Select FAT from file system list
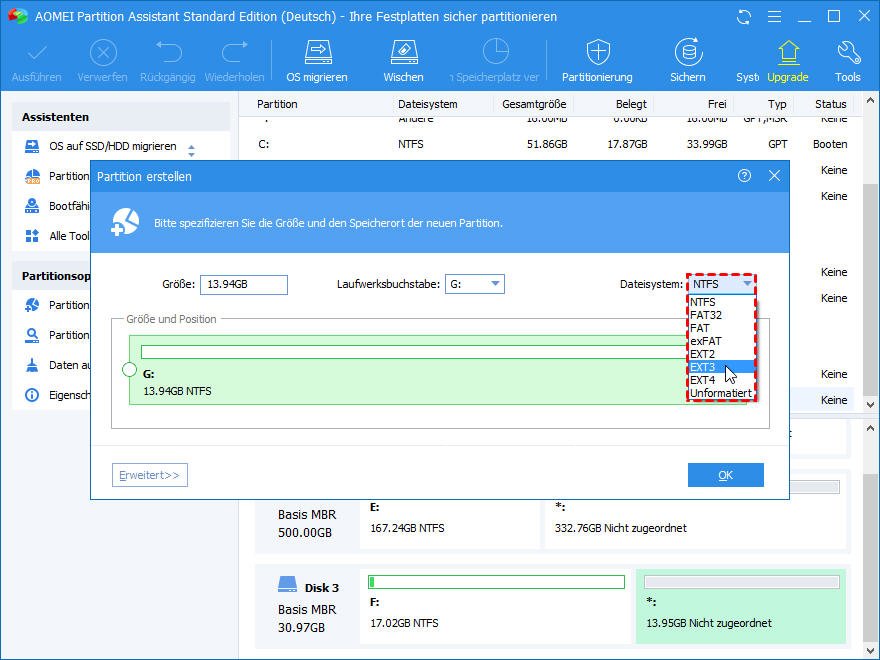The image size is (880, 660). click(722, 328)
